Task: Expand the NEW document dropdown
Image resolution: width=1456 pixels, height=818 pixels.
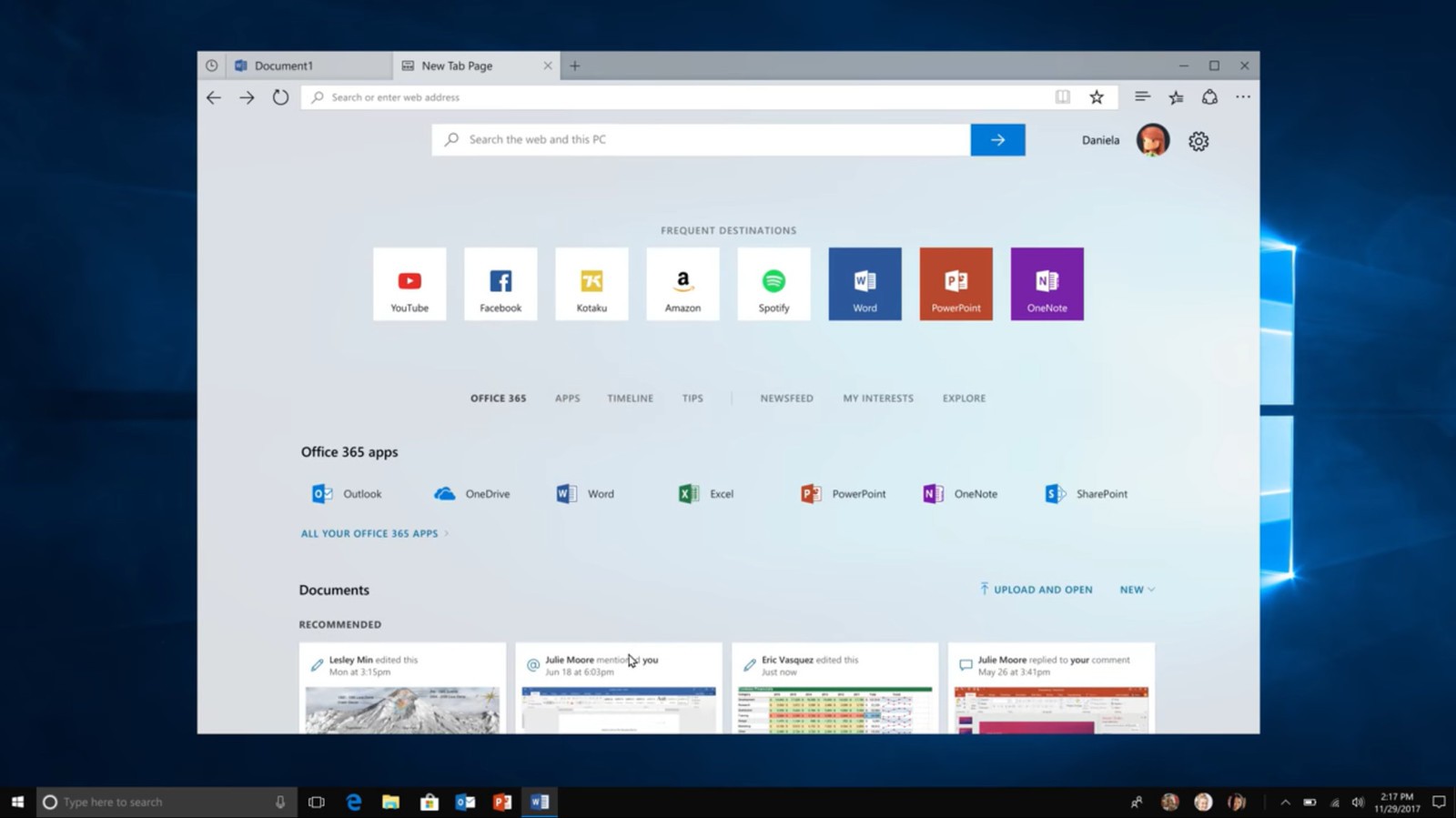Action: (1137, 590)
